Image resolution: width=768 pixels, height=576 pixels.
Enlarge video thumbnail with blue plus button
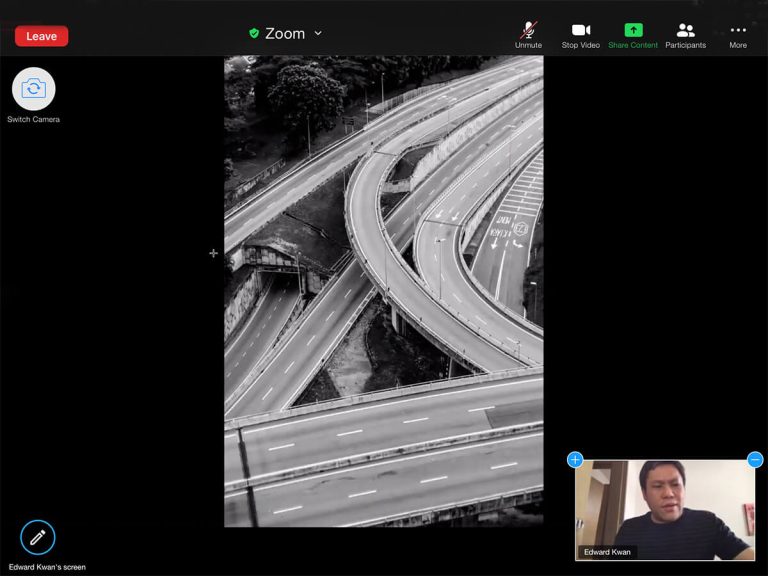575,460
